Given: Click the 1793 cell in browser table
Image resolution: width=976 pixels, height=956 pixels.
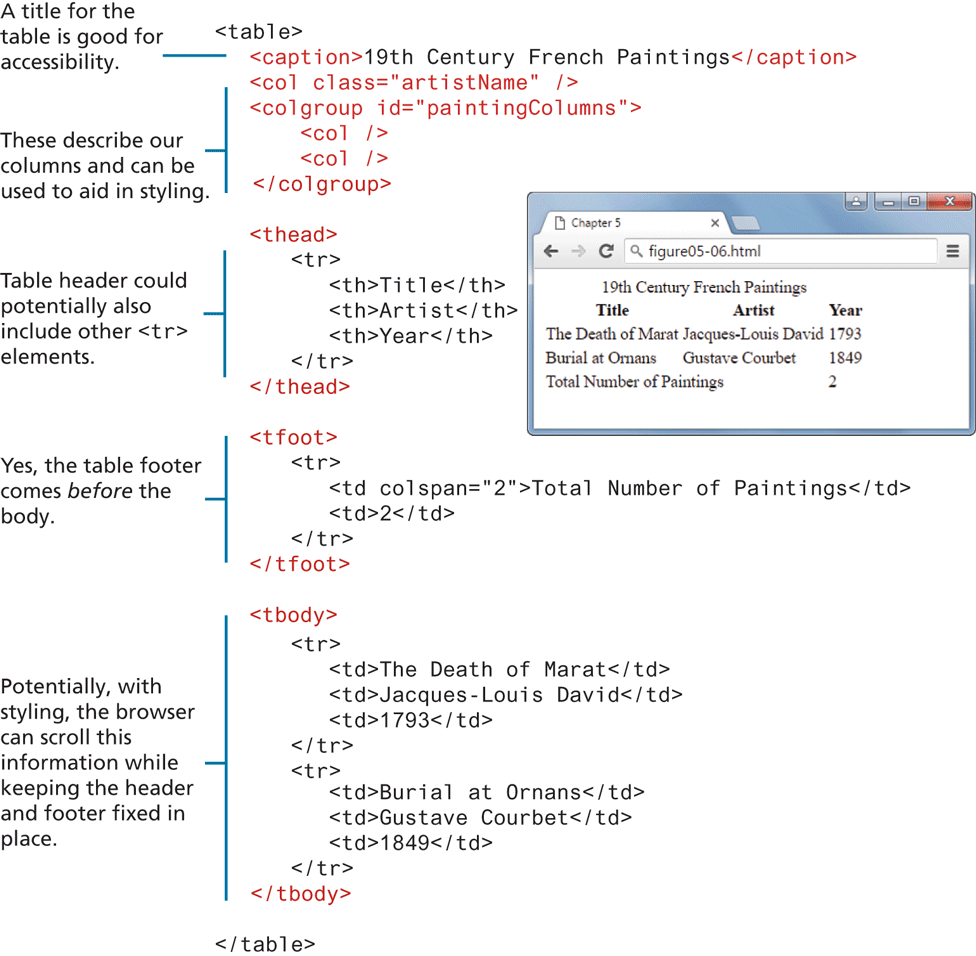Looking at the screenshot, I should pos(844,334).
